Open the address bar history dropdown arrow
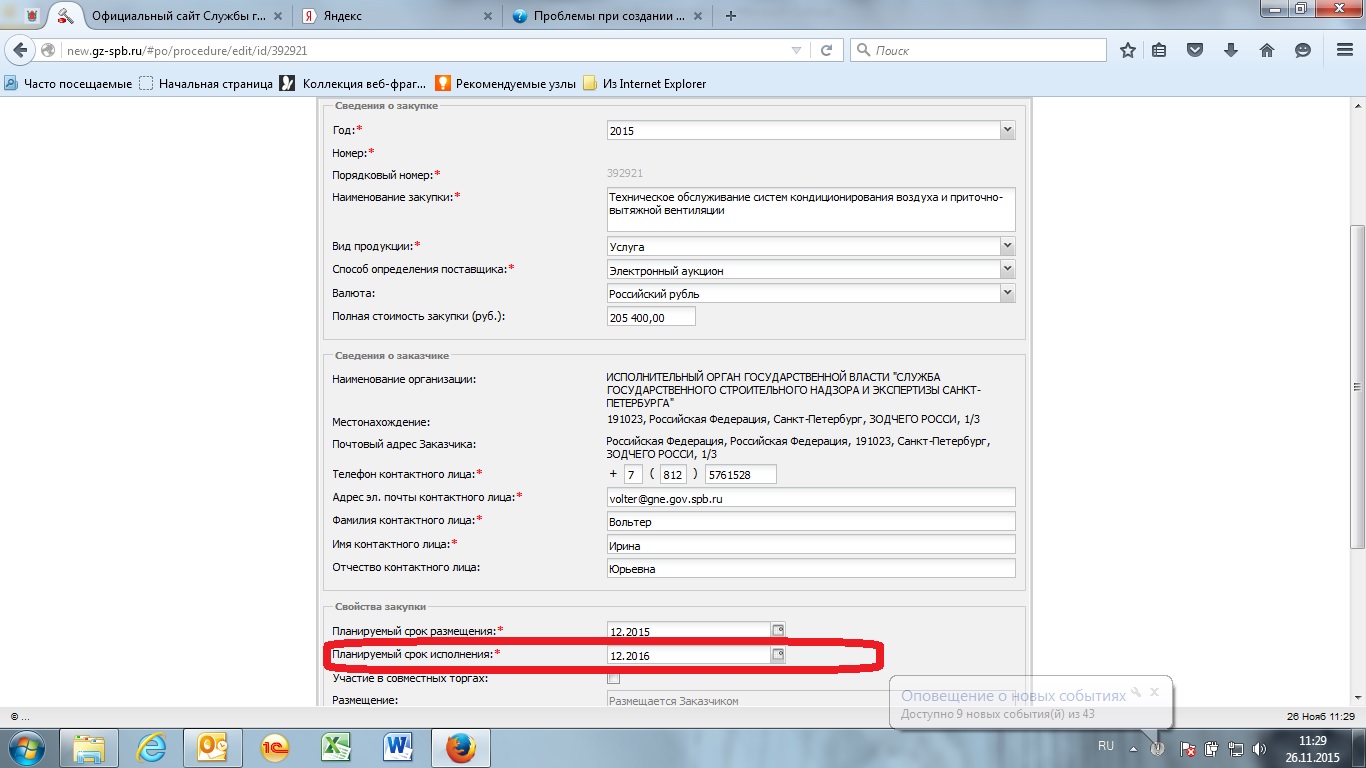 pyautogui.click(x=796, y=50)
